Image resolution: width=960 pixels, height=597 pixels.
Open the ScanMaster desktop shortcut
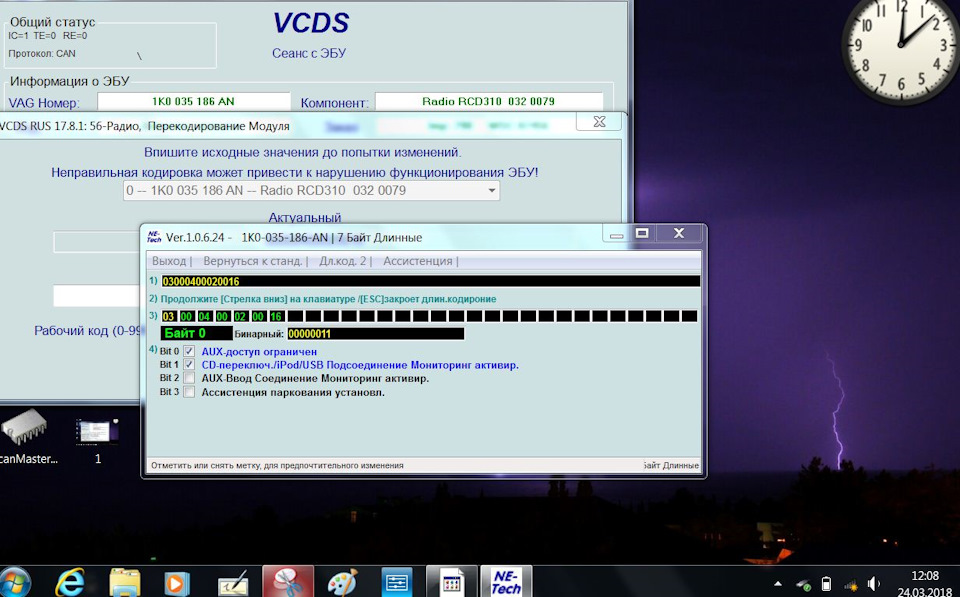coord(26,436)
